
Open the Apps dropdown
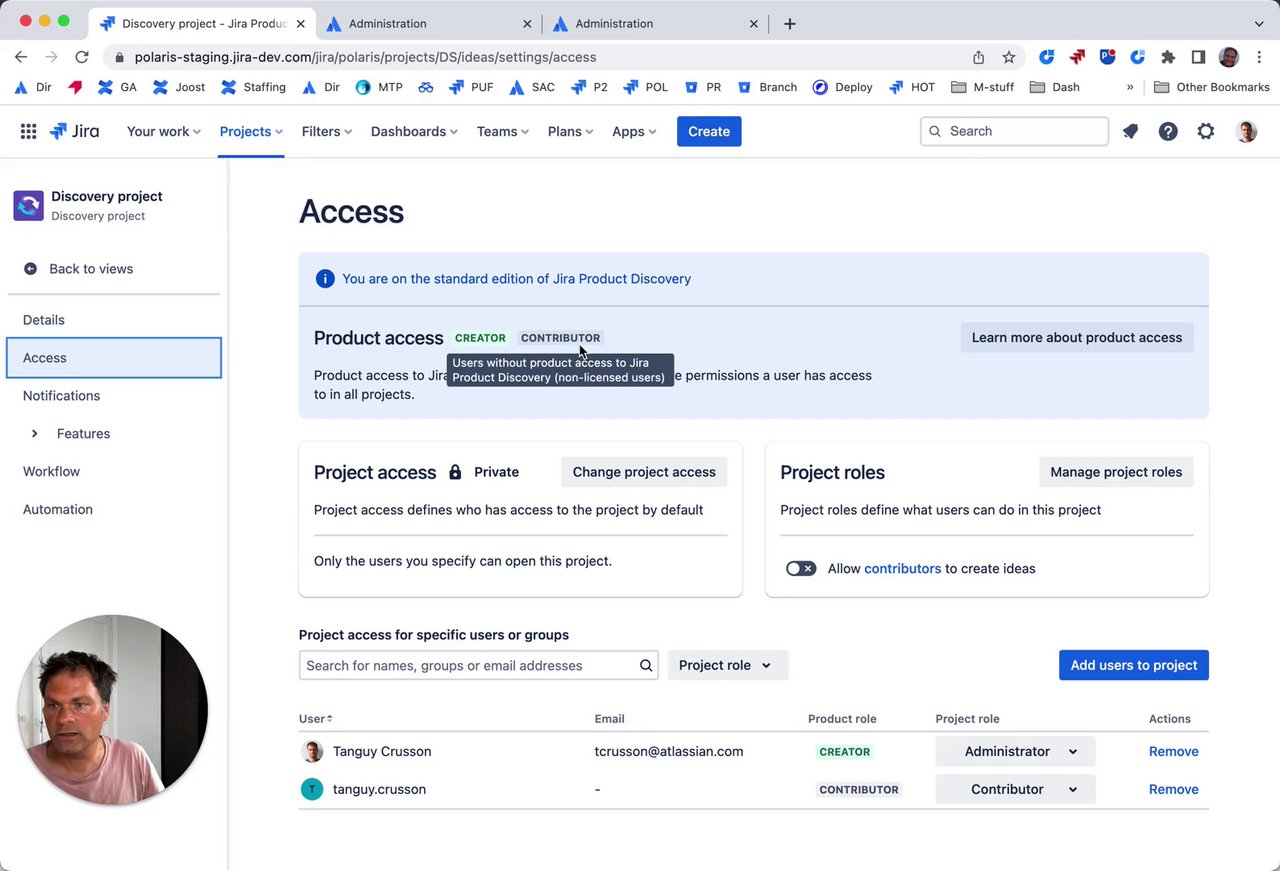635,131
